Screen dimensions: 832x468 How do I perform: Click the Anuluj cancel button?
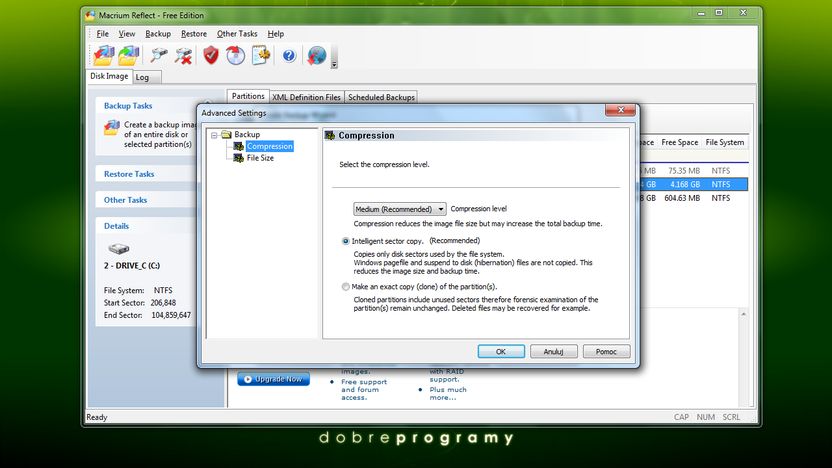click(553, 352)
